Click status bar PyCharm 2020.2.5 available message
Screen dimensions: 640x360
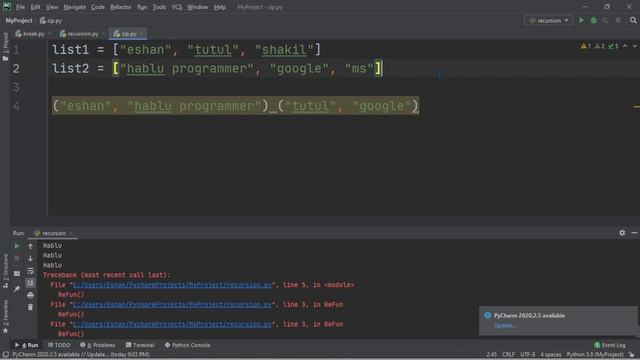(81, 355)
